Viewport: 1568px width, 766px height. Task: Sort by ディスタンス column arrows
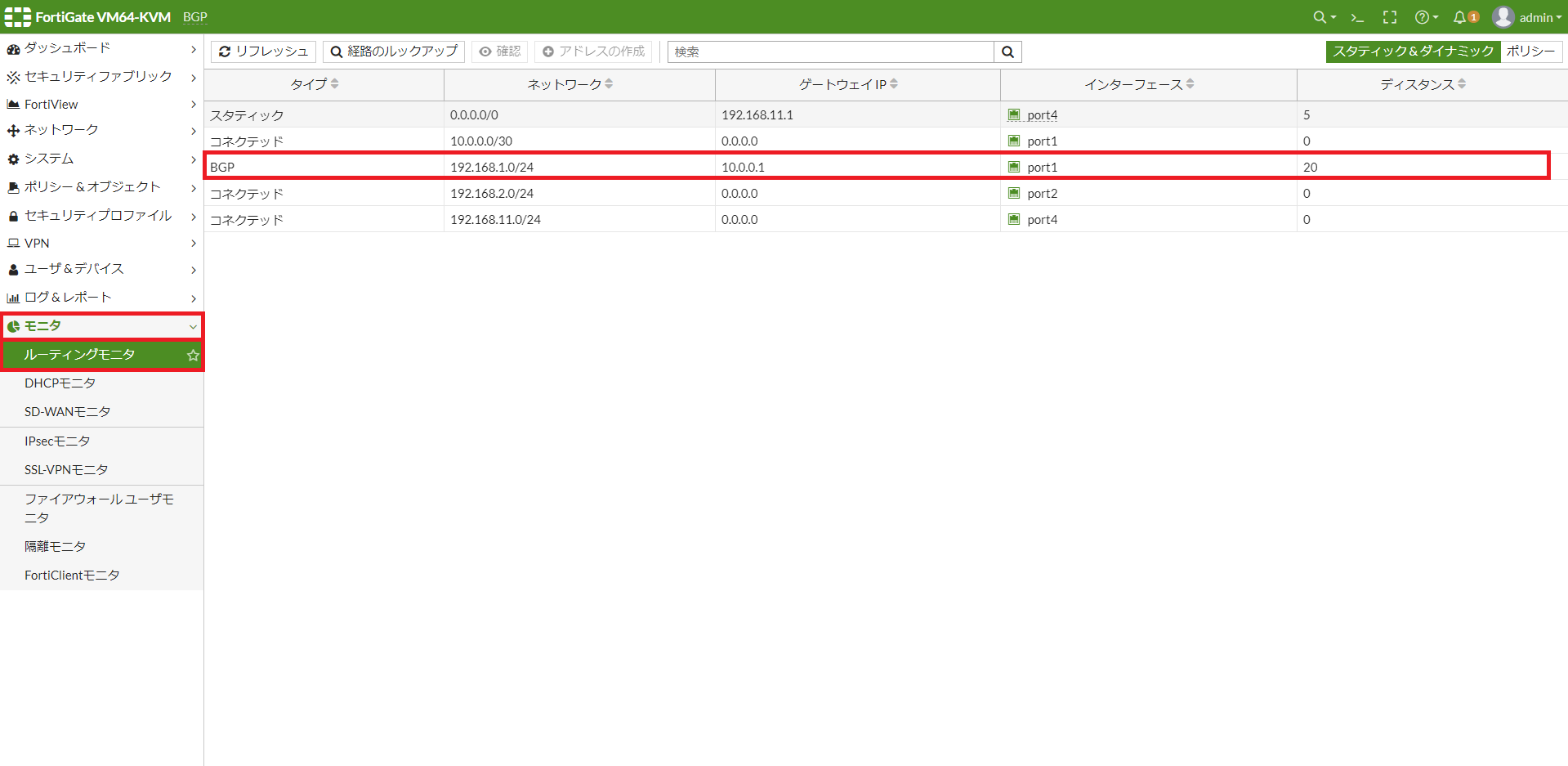(x=1462, y=84)
